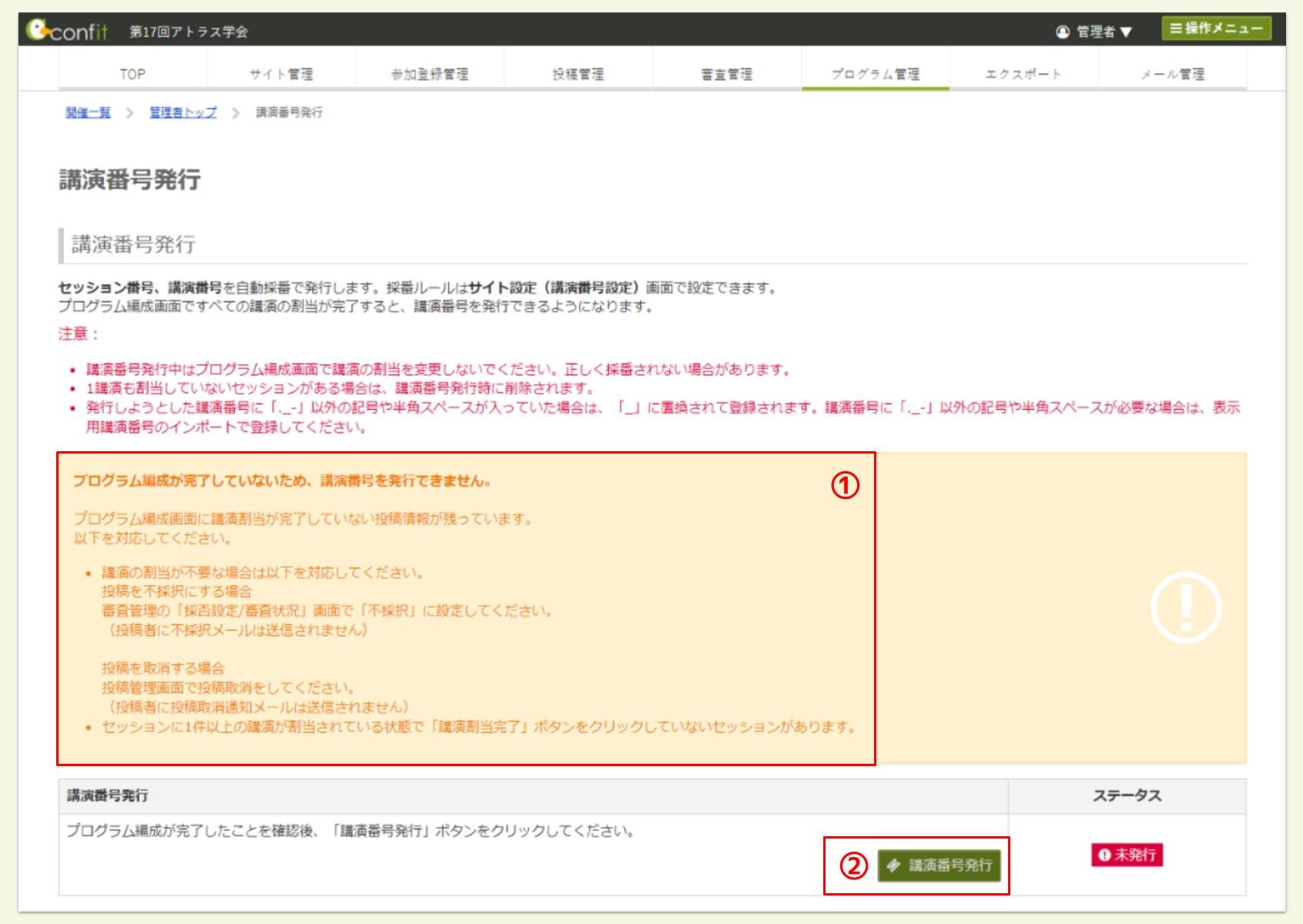Select the 投稿管理 tab
Screen dimensions: 1303x924
click(x=578, y=74)
